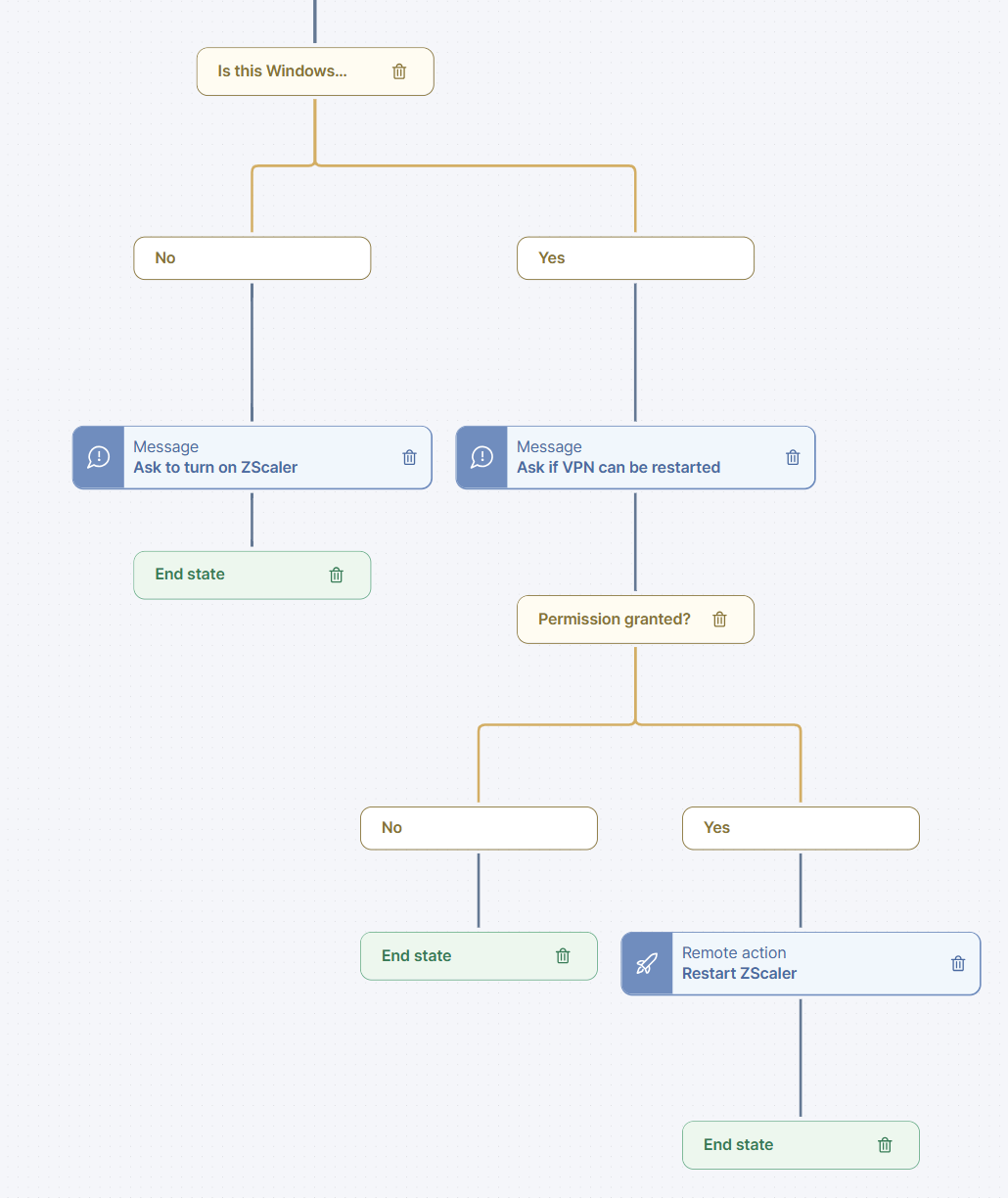Delete the 'Ask to turn on ZScaler' message

[x=410, y=457]
